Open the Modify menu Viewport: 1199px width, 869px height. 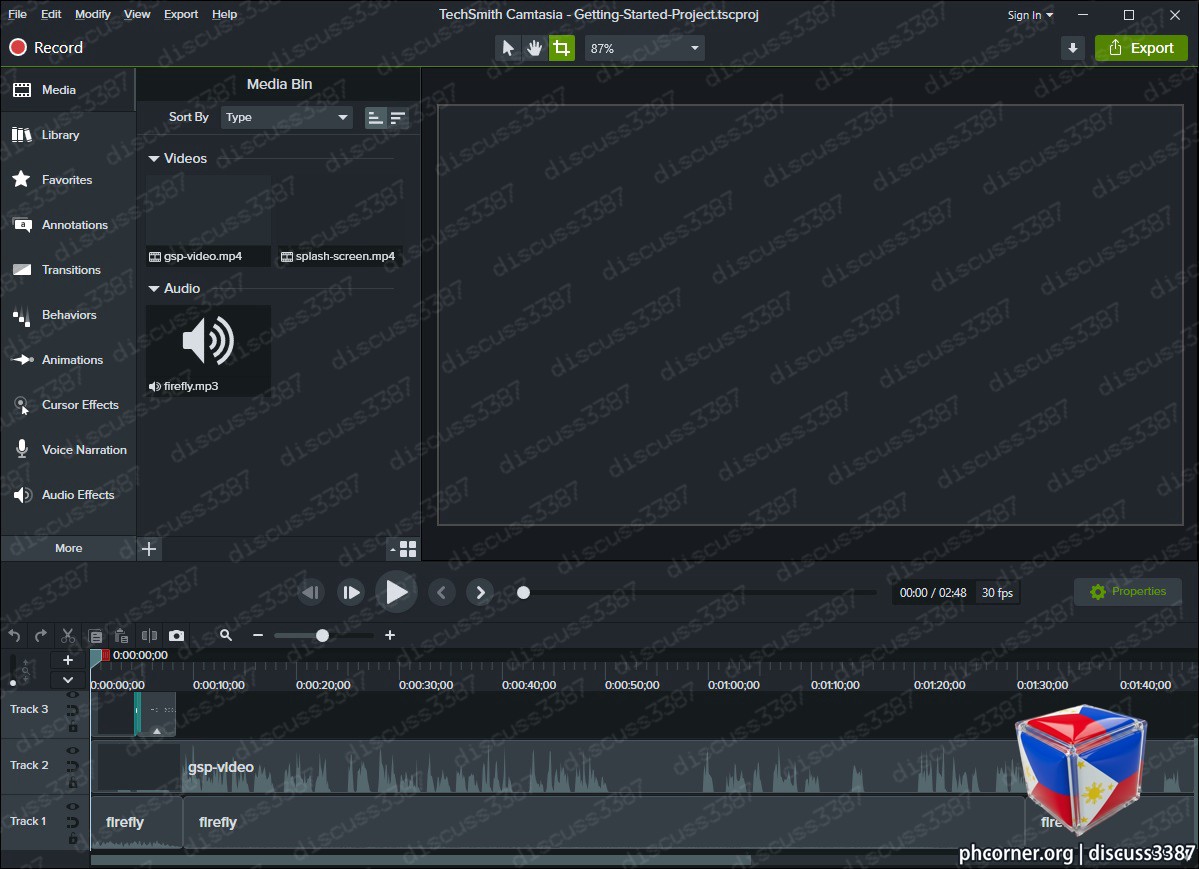pos(93,14)
